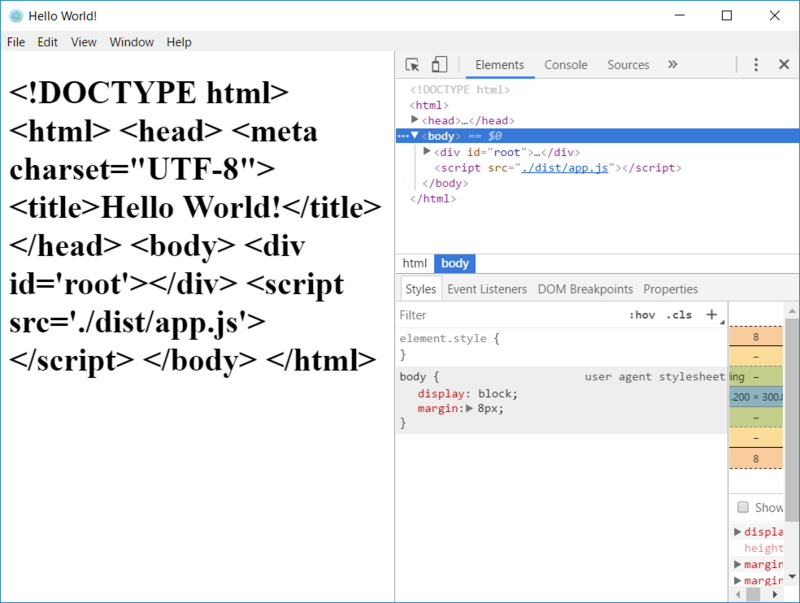This screenshot has height=603, width=800.
Task: Click the vertical scrollbar thumb in styles sidebar
Action: [x=792, y=419]
